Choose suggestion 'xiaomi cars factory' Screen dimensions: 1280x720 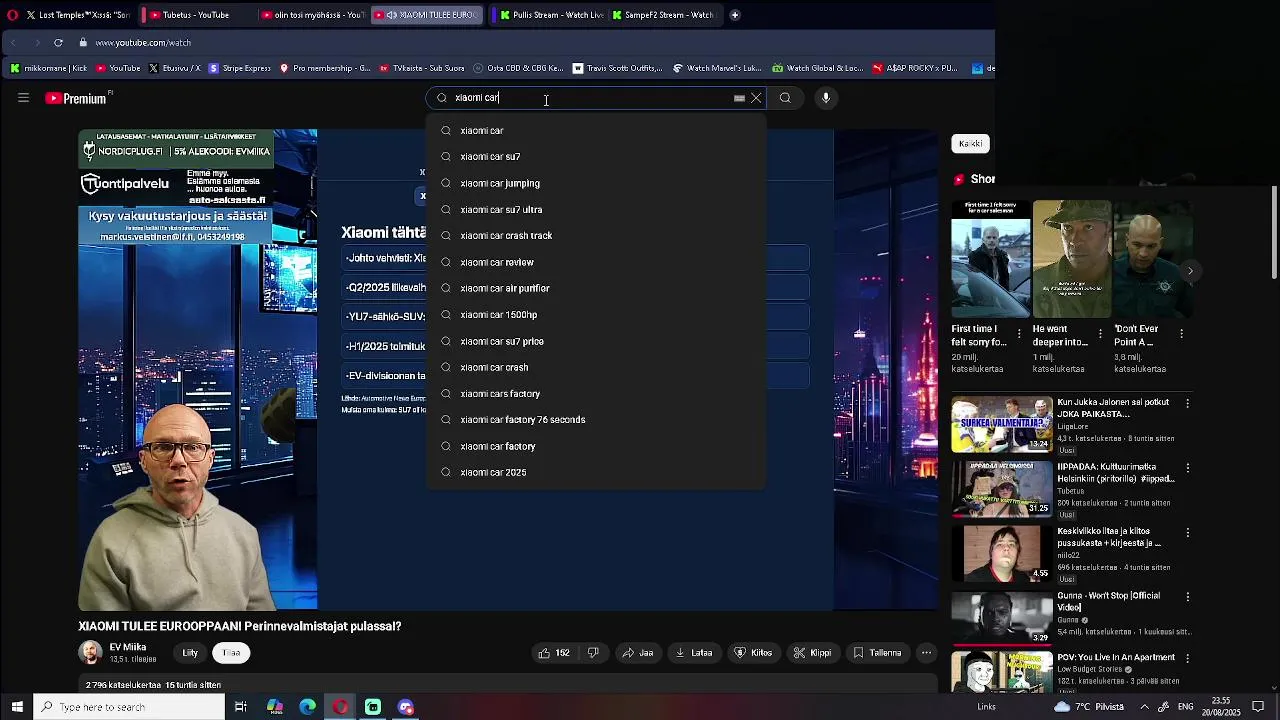tap(596, 394)
